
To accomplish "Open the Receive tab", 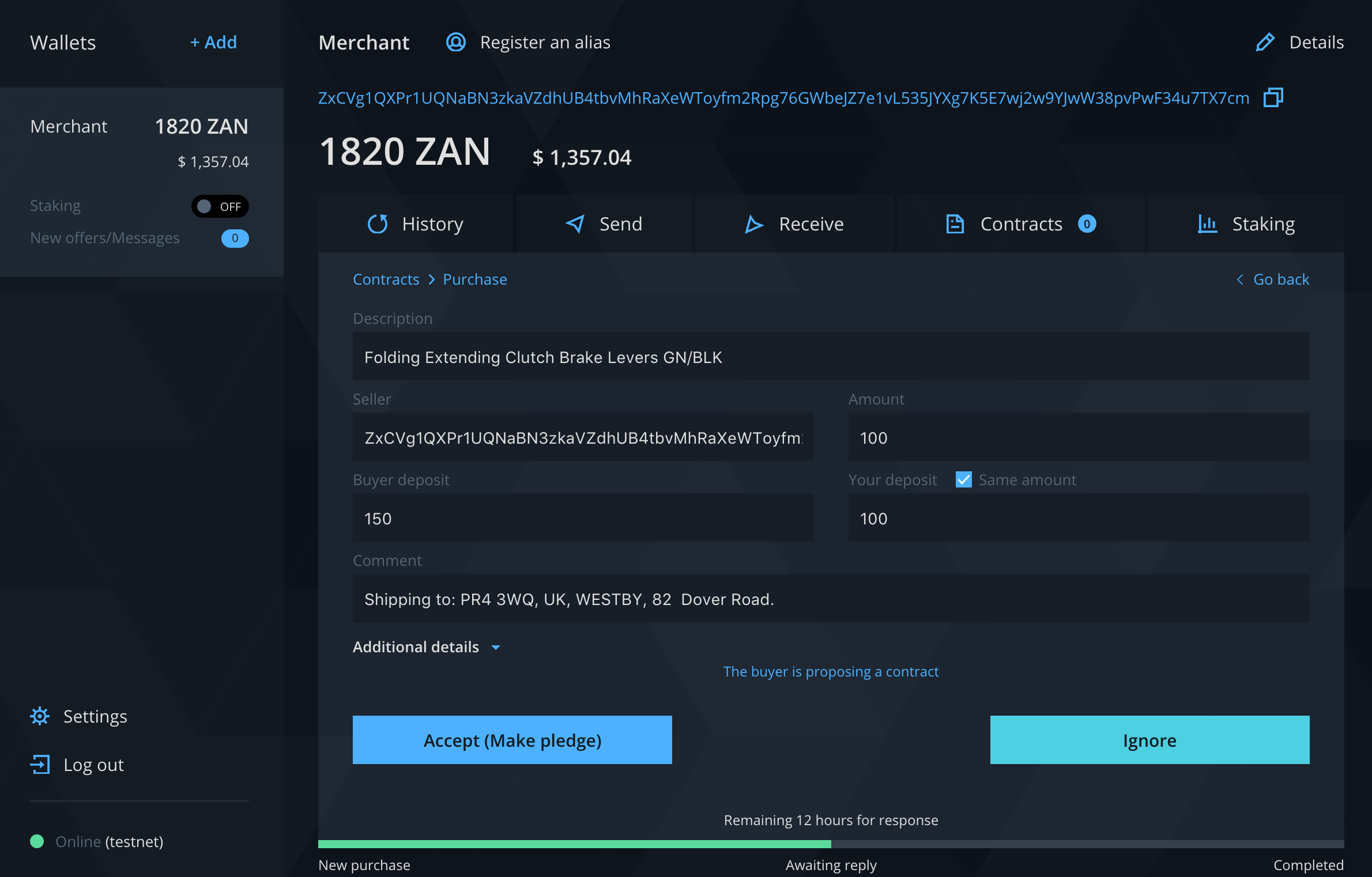I will [794, 224].
